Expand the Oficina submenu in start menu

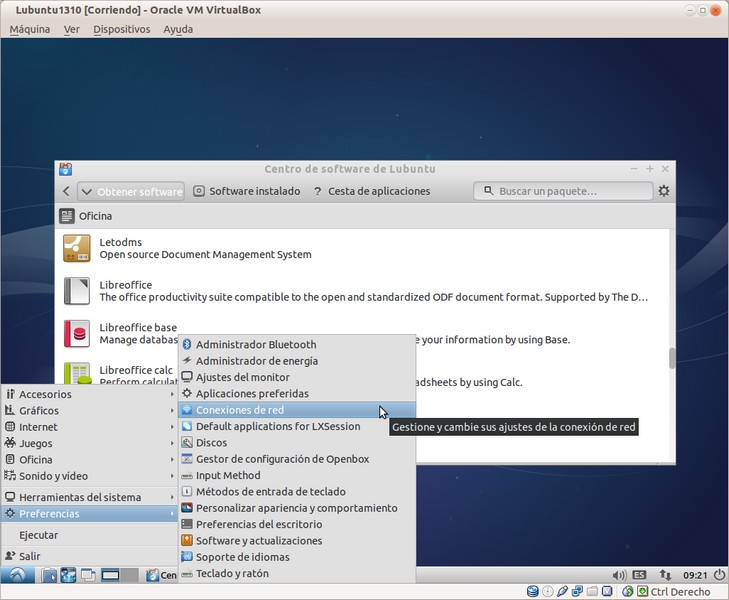(x=89, y=459)
